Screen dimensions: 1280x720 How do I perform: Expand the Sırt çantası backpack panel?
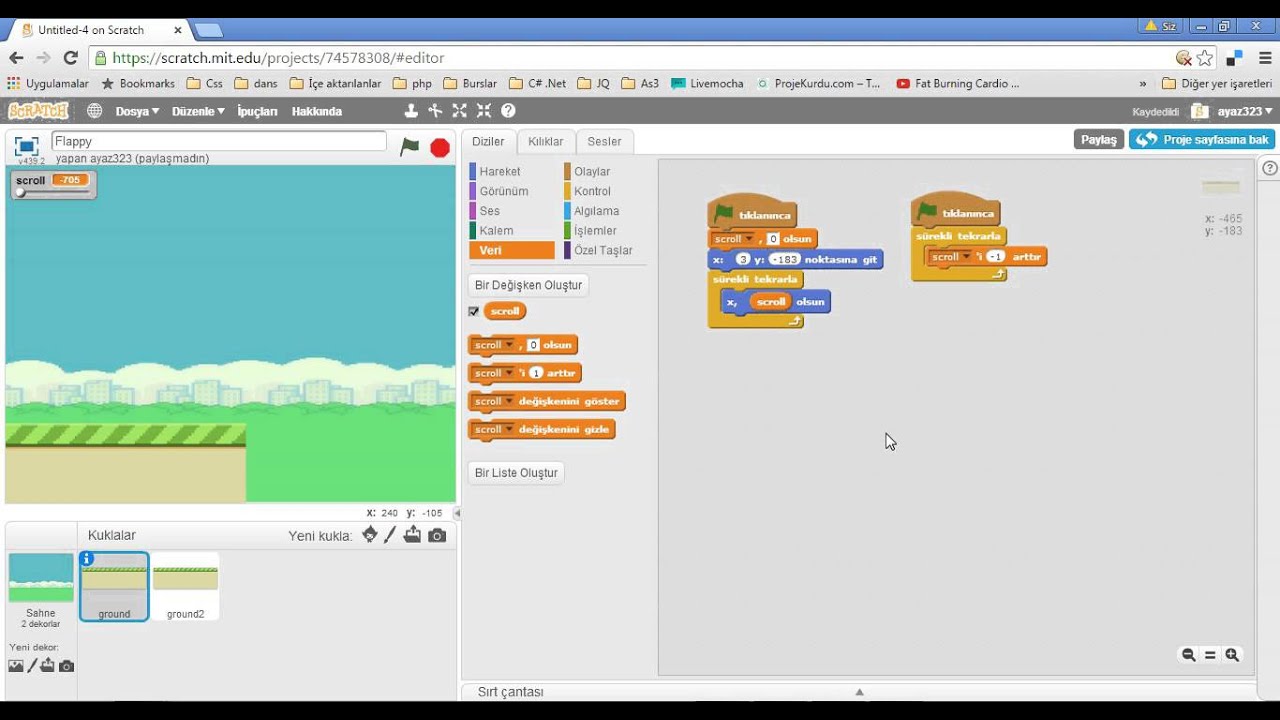point(859,692)
